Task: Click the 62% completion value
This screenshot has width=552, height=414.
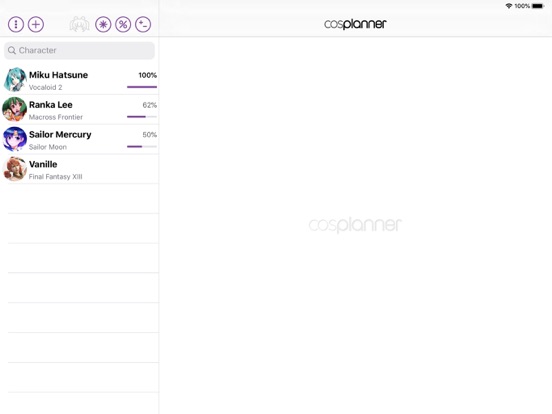Action: pos(150,105)
